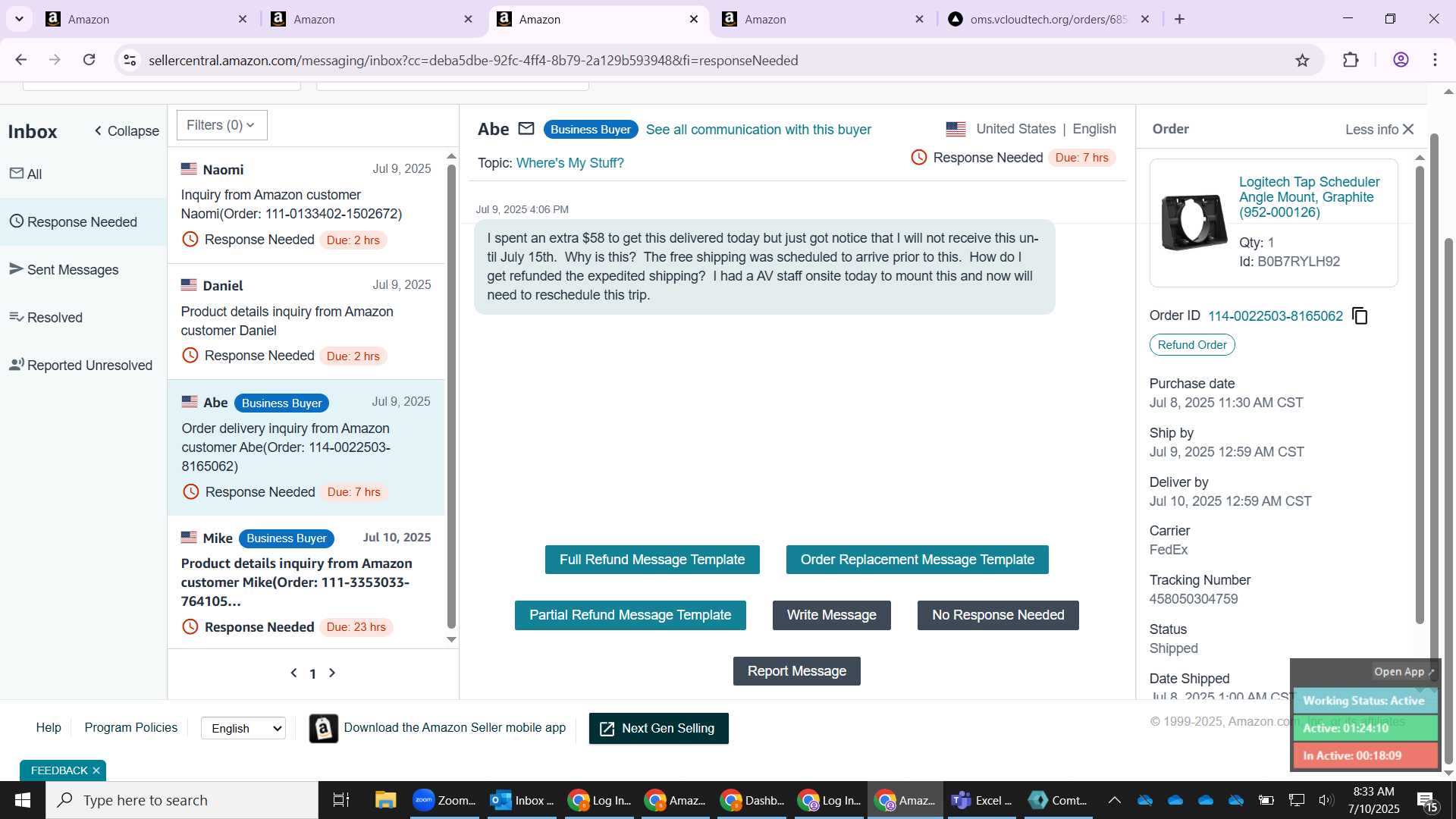Viewport: 1456px width, 819px height.
Task: Open the Help link in footer
Action: [x=49, y=728]
